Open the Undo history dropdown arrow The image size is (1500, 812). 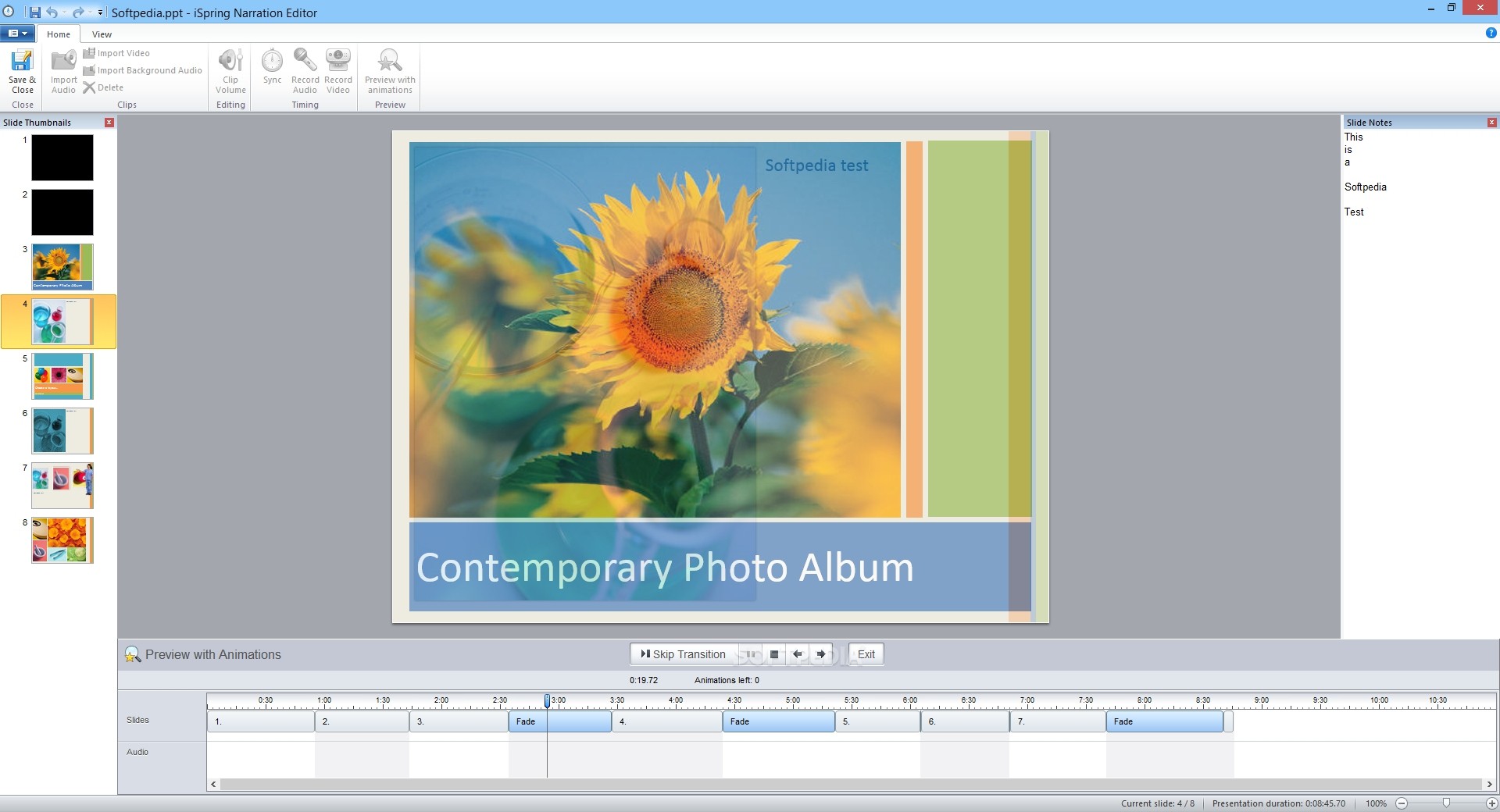64,12
